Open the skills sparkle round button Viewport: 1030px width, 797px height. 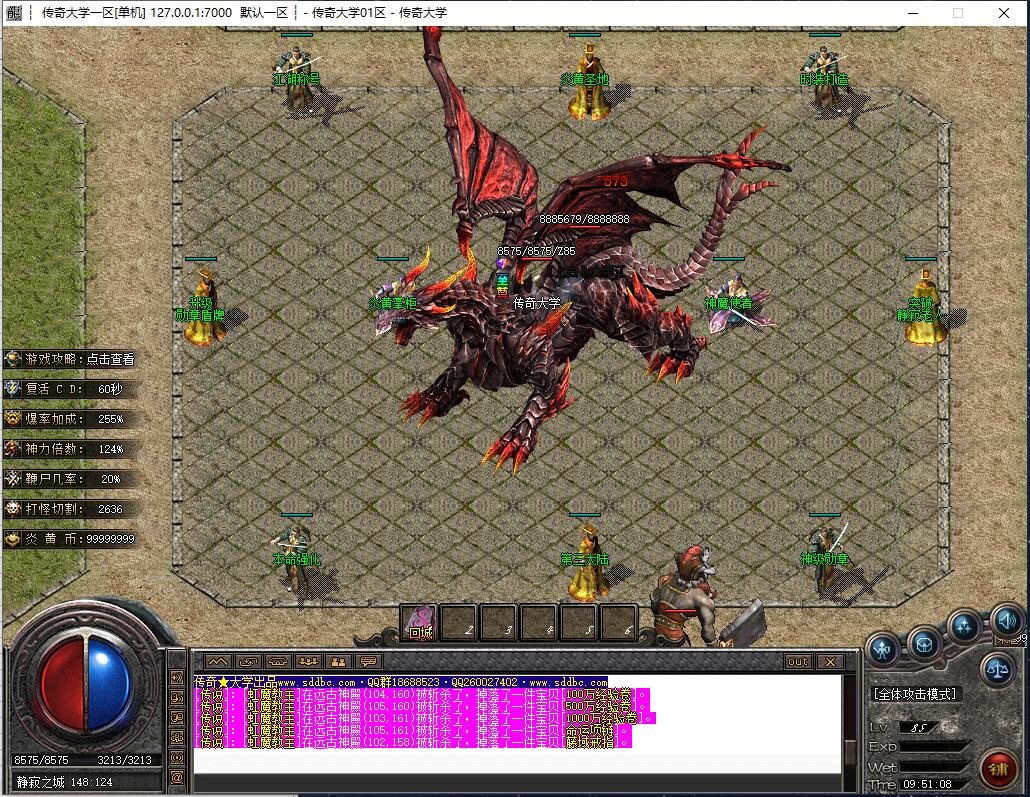[964, 627]
